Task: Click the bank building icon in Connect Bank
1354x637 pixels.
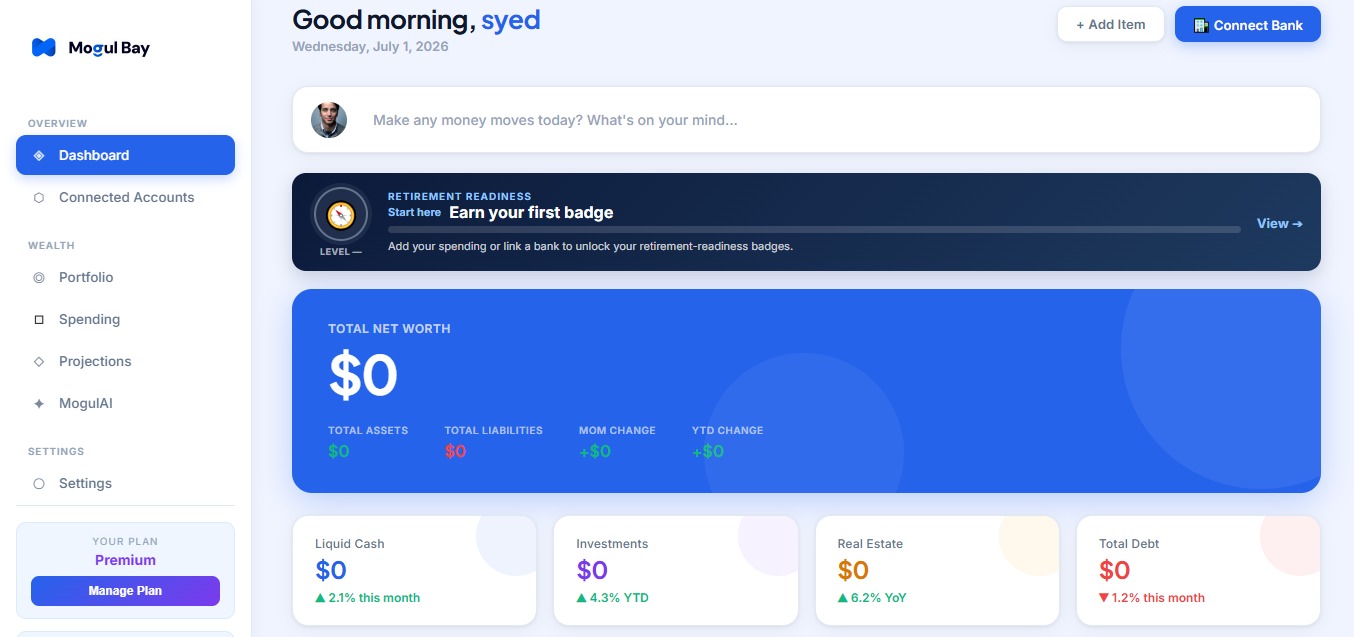Action: tap(1201, 25)
